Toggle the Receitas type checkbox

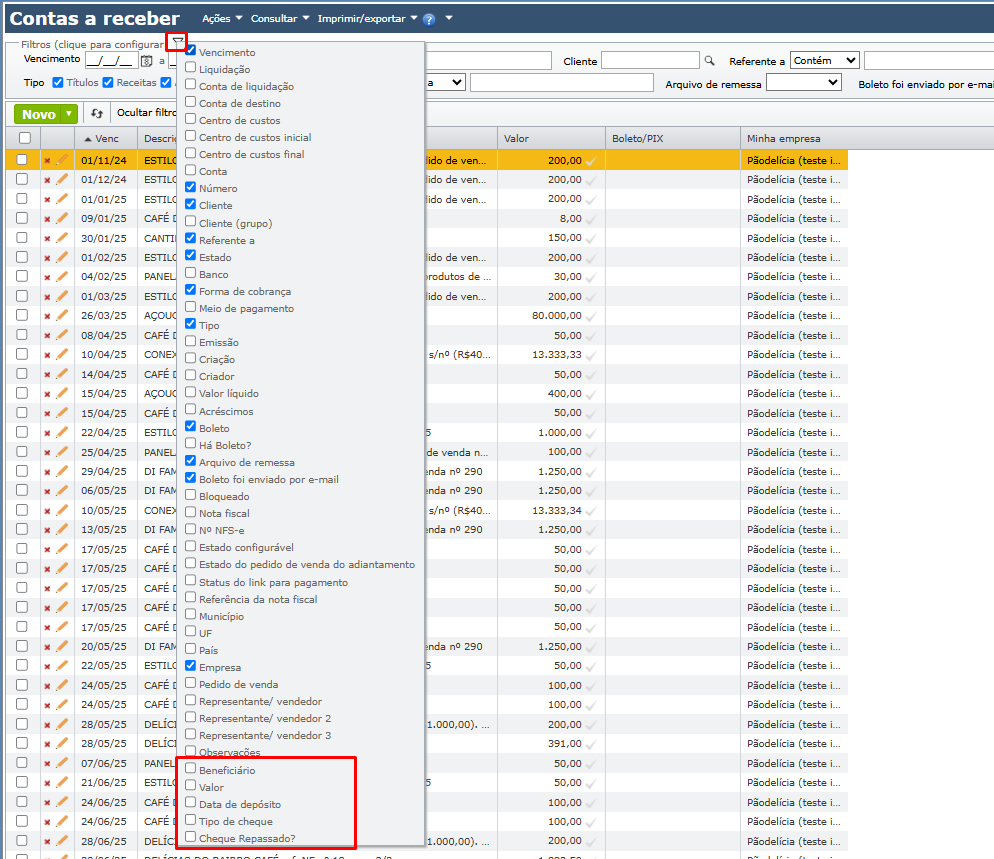point(108,82)
